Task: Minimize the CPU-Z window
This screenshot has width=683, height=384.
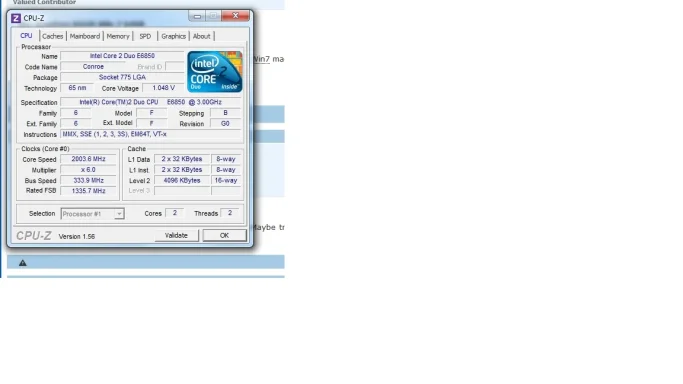Action: click(197, 16)
